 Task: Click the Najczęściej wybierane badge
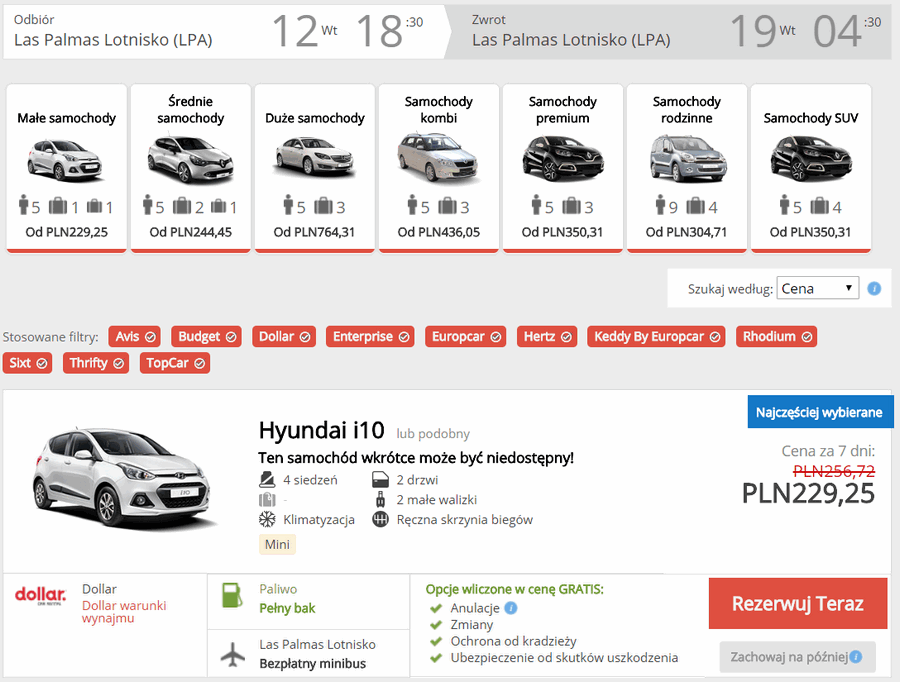(820, 412)
